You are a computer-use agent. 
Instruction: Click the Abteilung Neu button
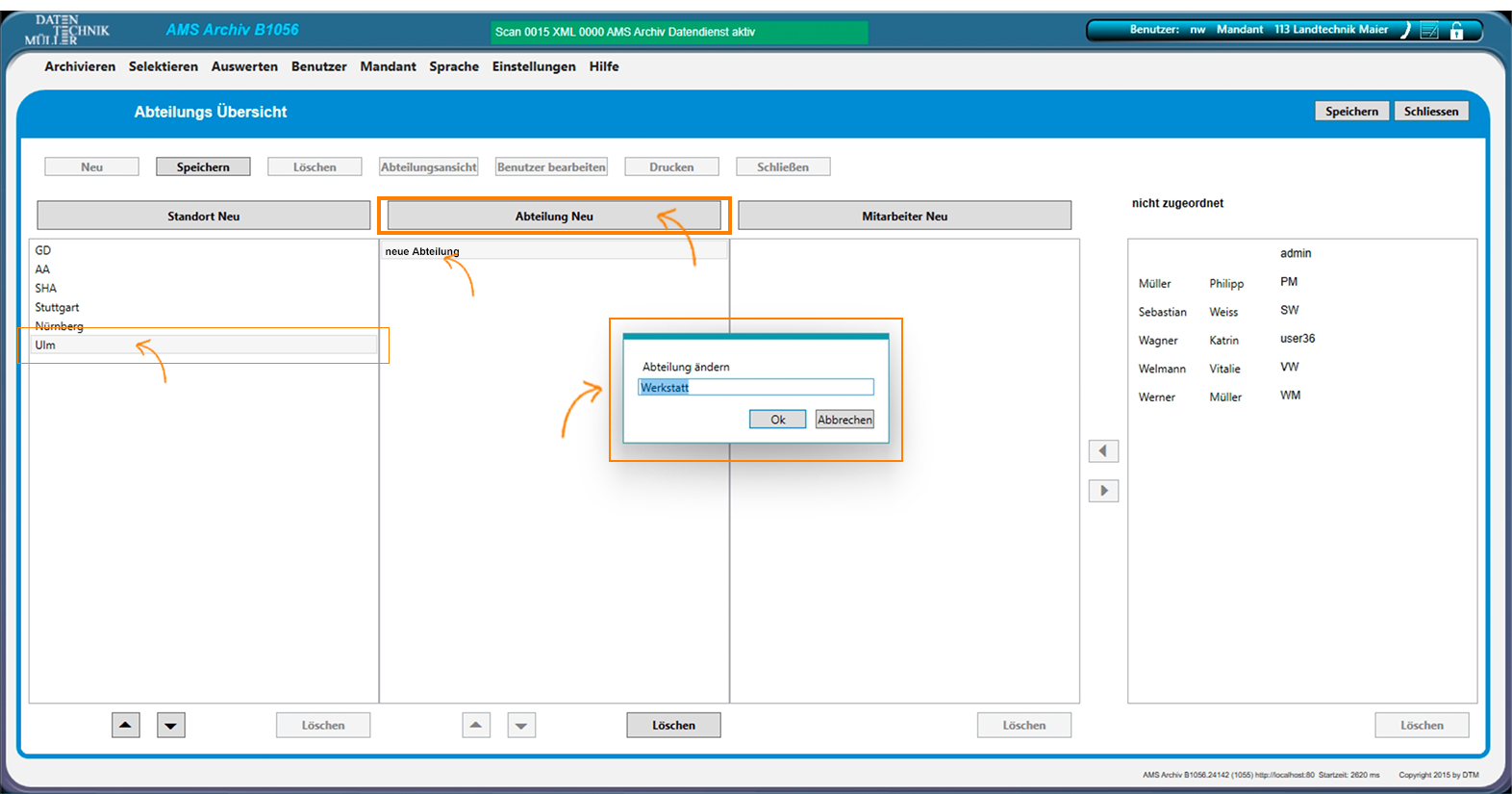click(554, 217)
